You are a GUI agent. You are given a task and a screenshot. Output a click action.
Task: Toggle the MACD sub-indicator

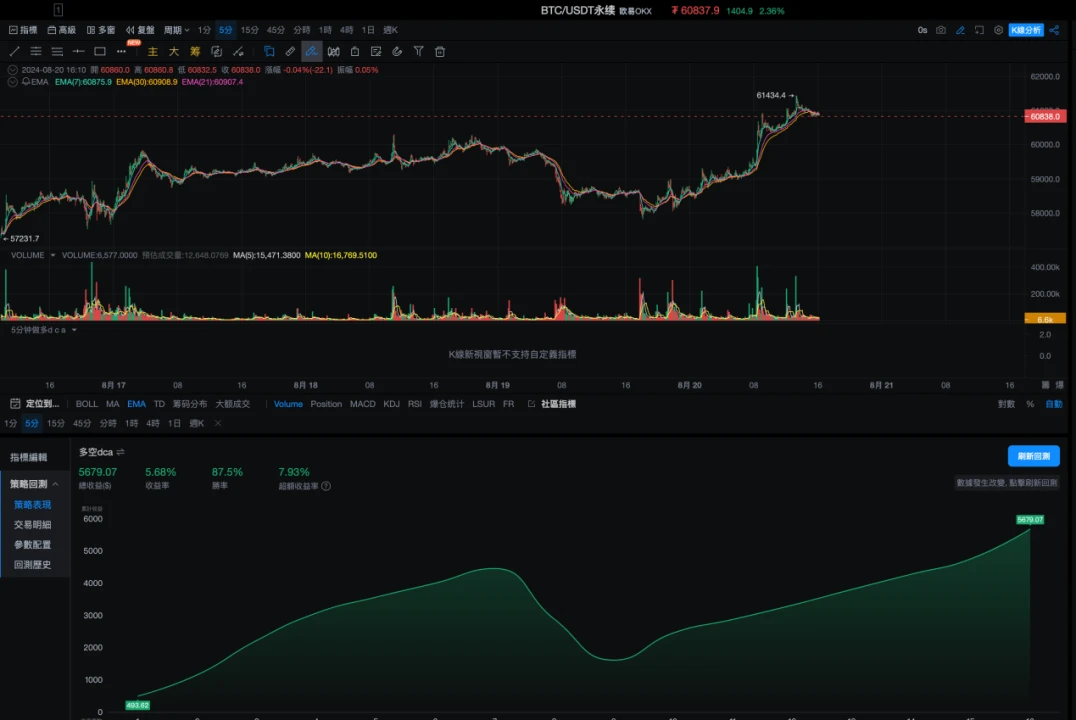pos(362,404)
